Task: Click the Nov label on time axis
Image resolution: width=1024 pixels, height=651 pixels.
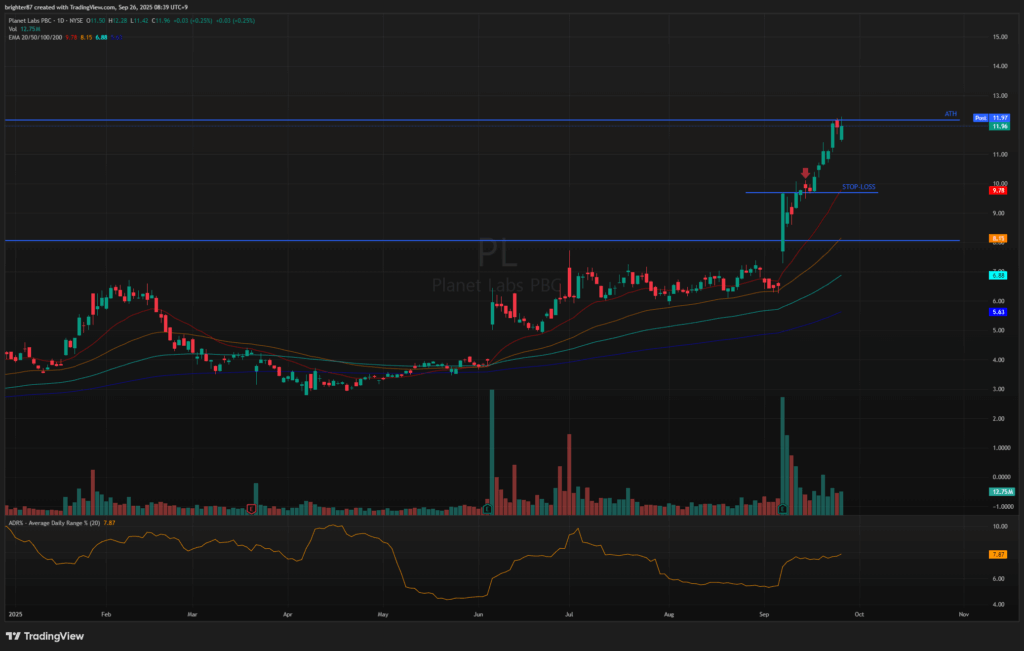Action: coord(963,614)
